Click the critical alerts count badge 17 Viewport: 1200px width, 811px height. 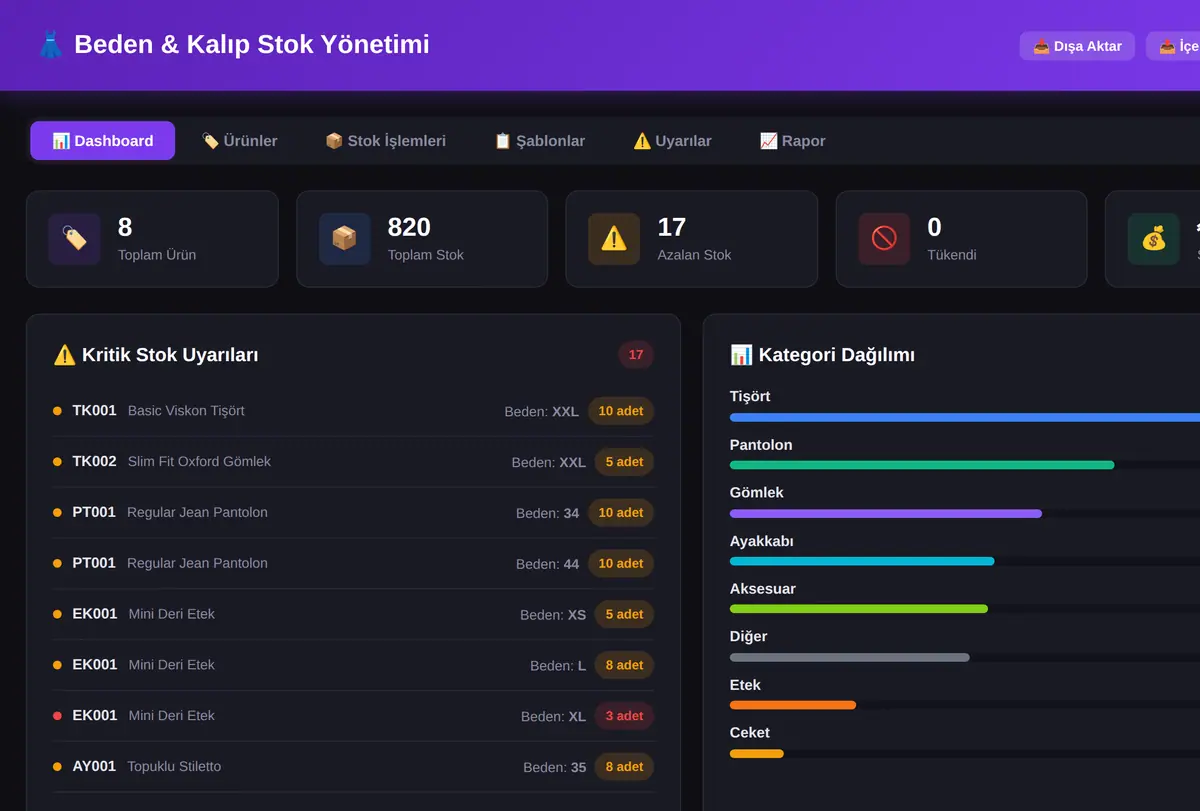[x=636, y=355]
